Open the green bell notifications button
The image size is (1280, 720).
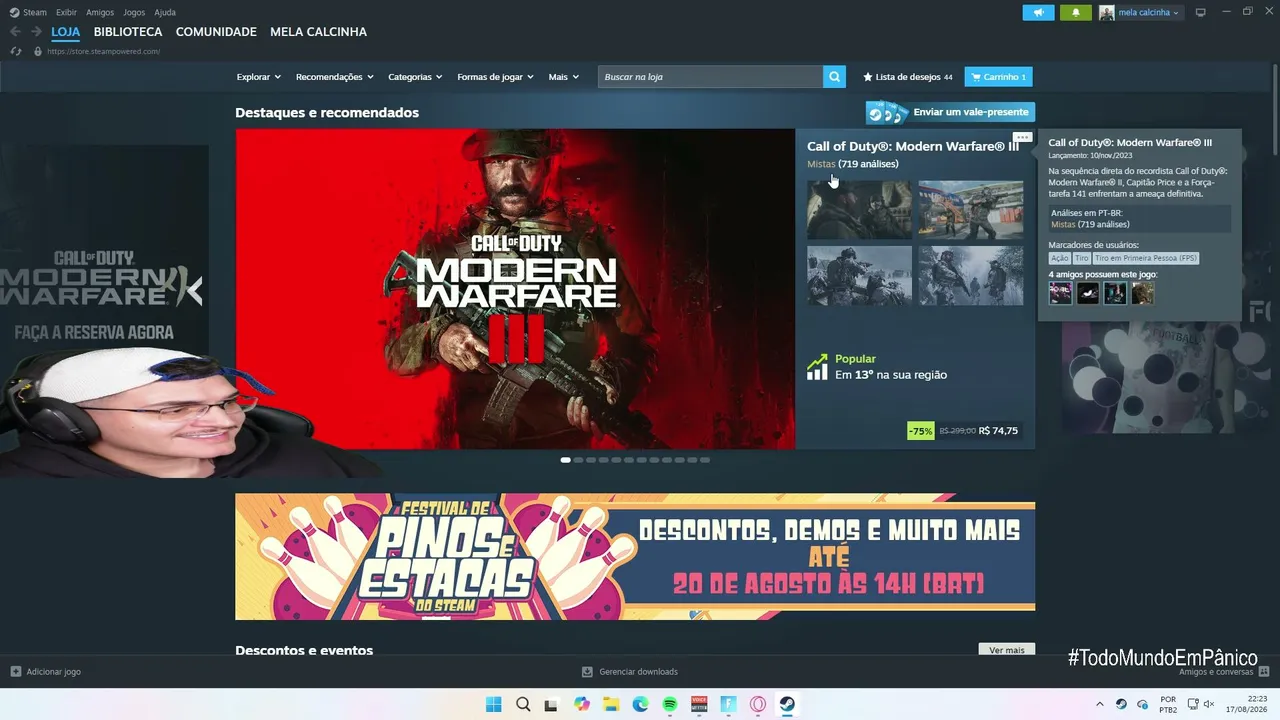1076,13
